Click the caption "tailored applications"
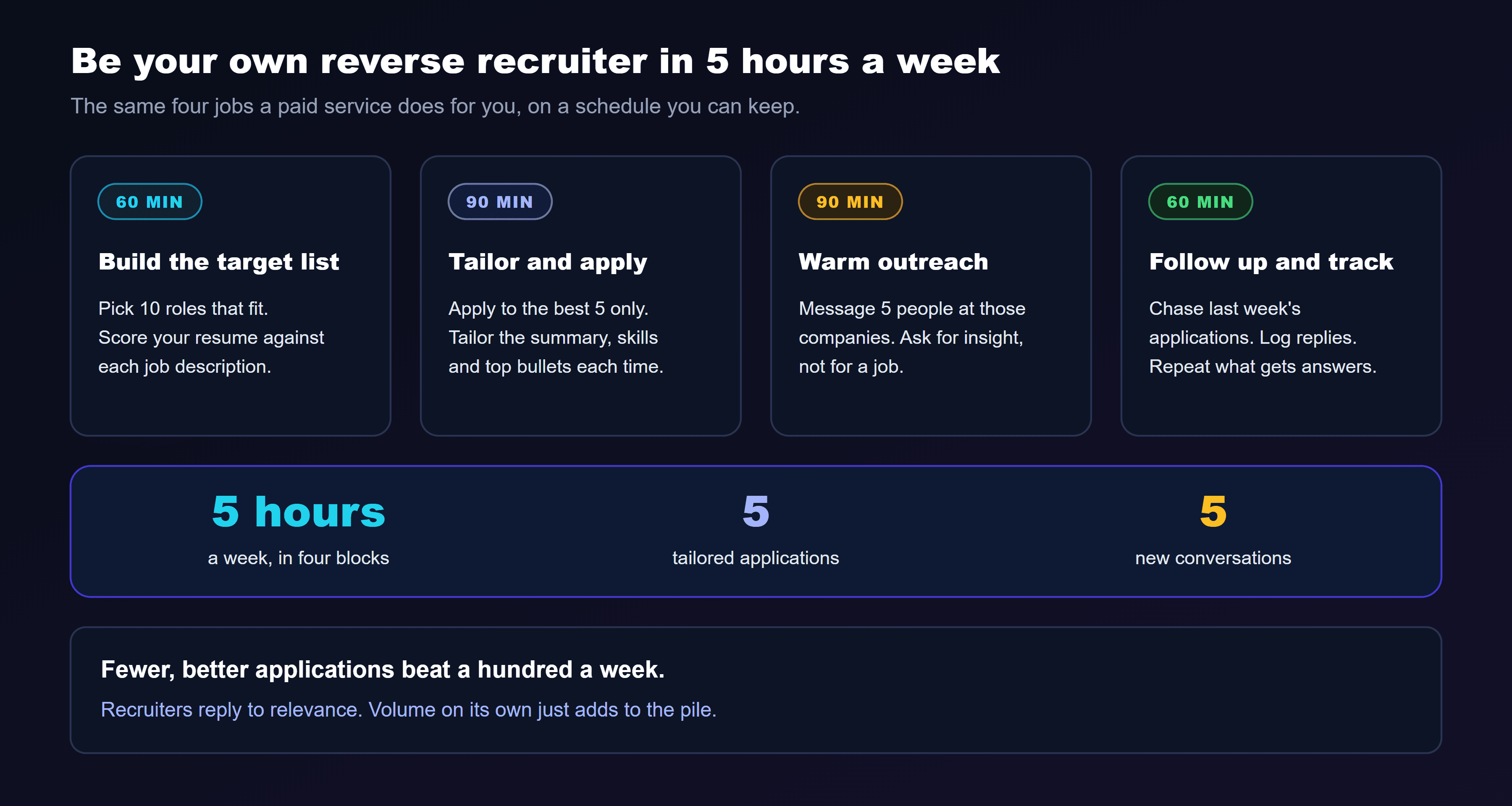This screenshot has width=1512, height=806. (756, 558)
